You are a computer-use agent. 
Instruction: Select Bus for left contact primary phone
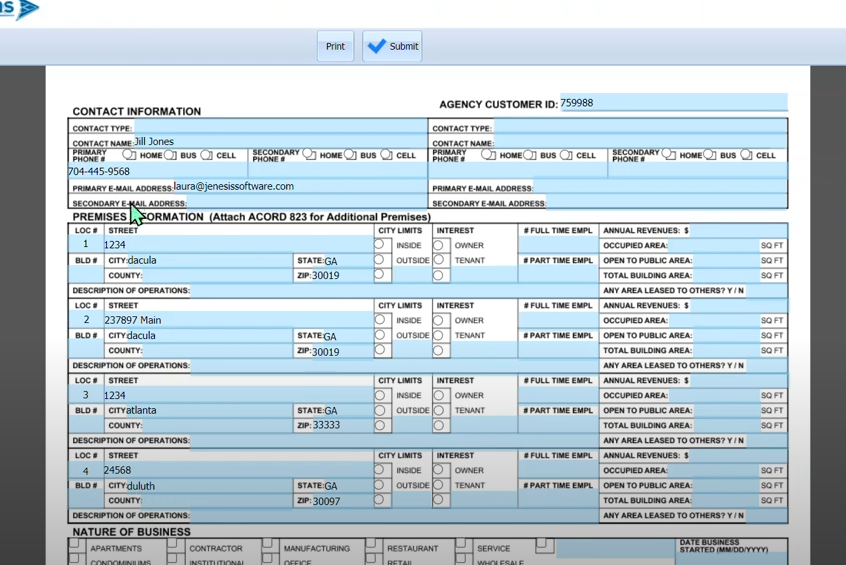click(x=170, y=155)
